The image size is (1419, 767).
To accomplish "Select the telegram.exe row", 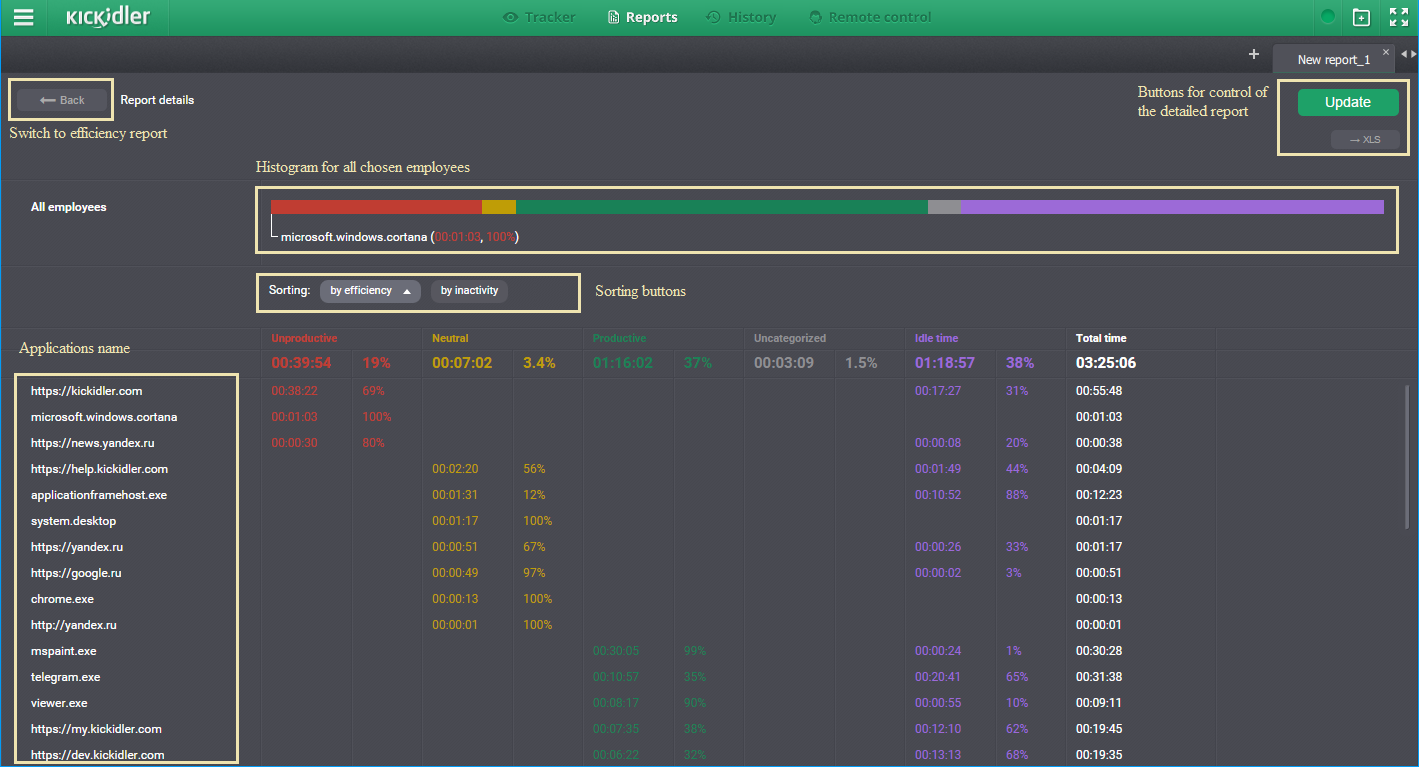I will click(x=66, y=677).
